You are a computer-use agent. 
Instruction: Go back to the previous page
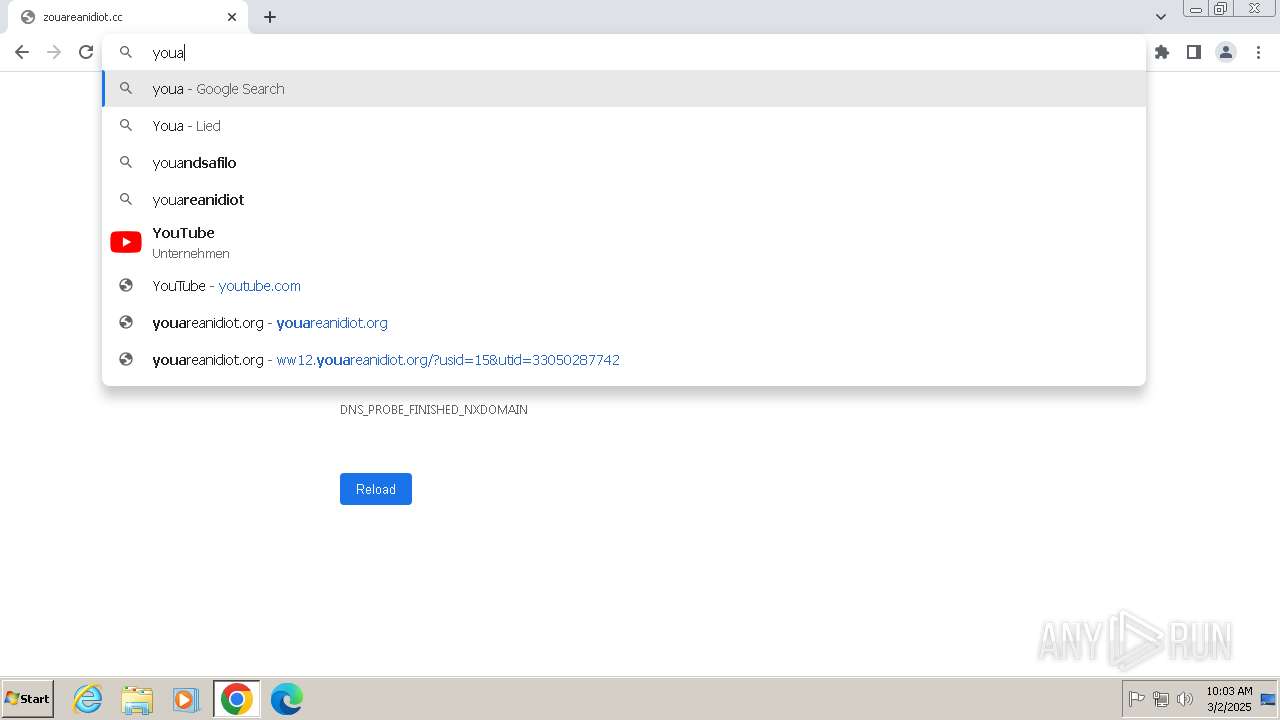tap(22, 52)
